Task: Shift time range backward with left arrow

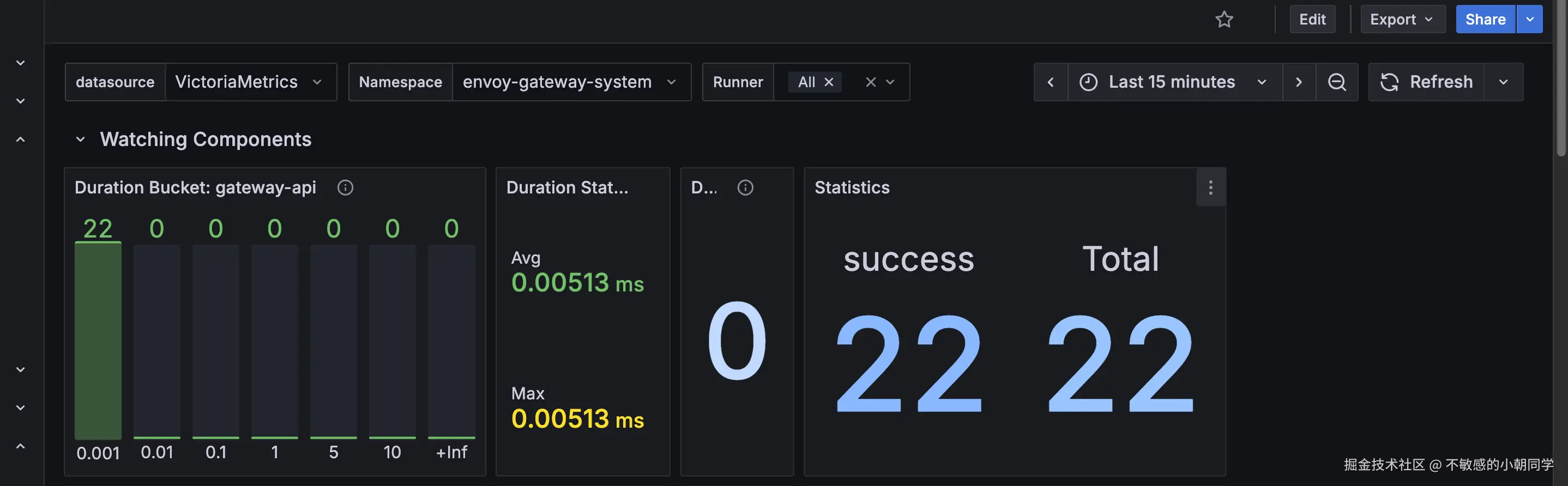Action: tap(1051, 82)
